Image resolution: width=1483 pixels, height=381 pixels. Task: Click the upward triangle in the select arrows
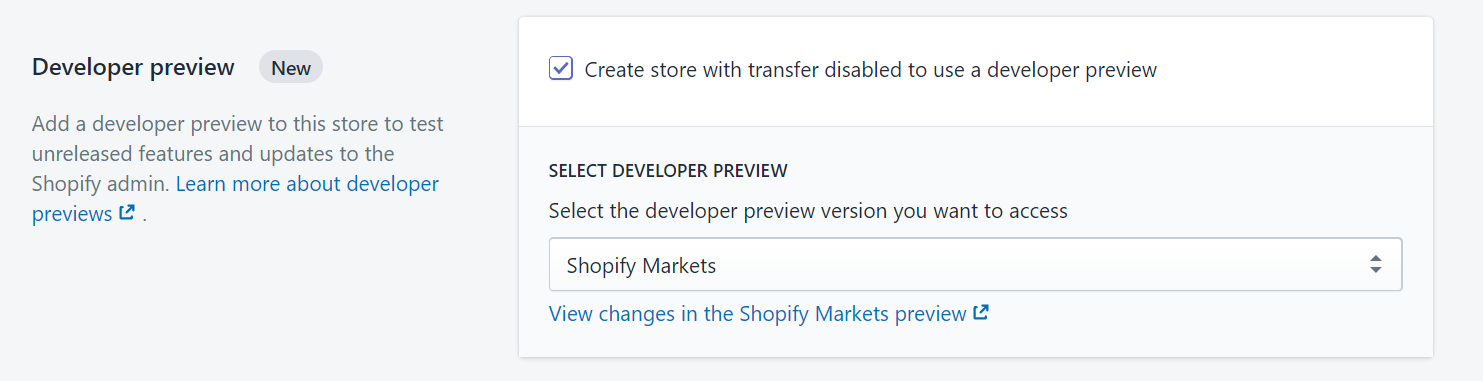(x=1375, y=259)
